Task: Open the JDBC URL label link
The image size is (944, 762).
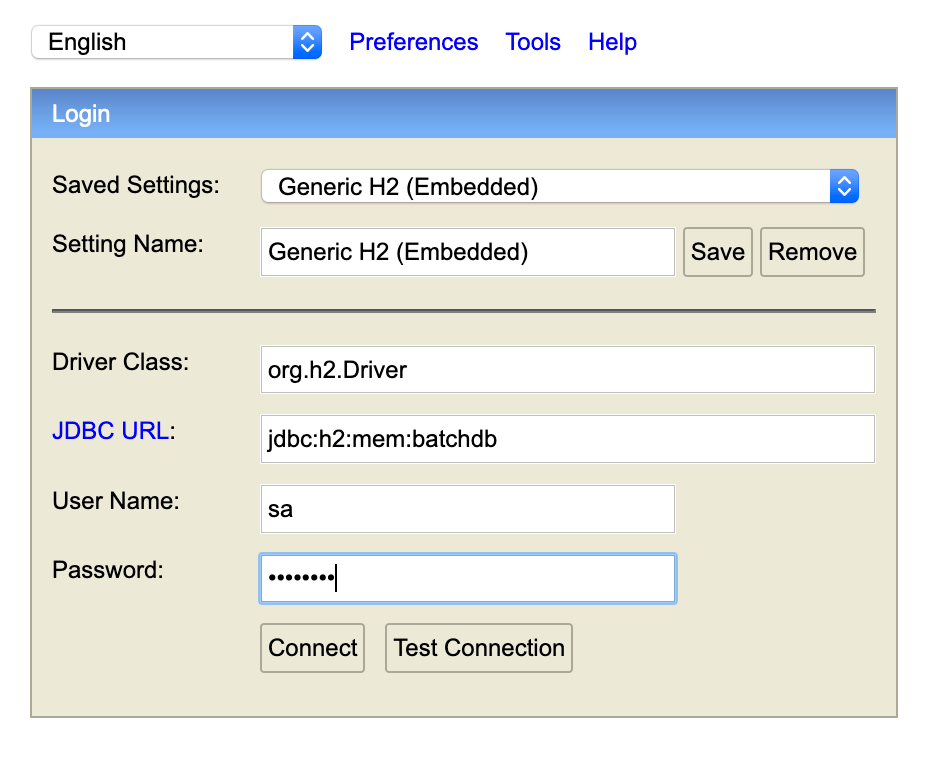Action: tap(111, 431)
